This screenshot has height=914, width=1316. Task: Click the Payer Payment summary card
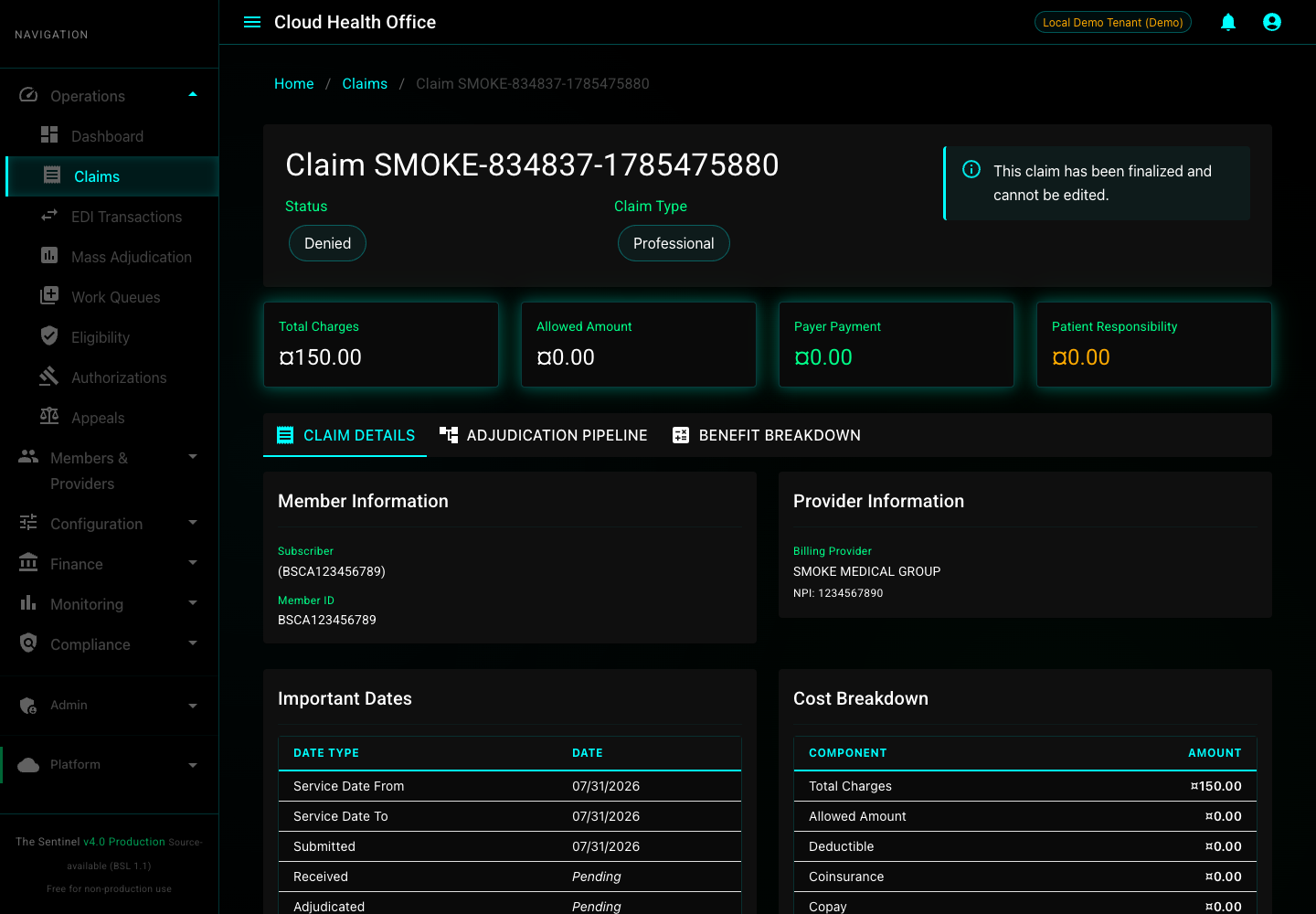(x=897, y=345)
